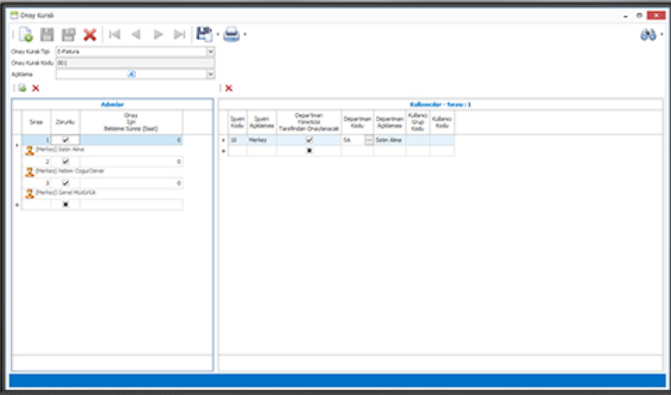Image resolution: width=671 pixels, height=395 pixels.
Task: Open the Açıklama dropdown arrow
Action: tap(211, 74)
